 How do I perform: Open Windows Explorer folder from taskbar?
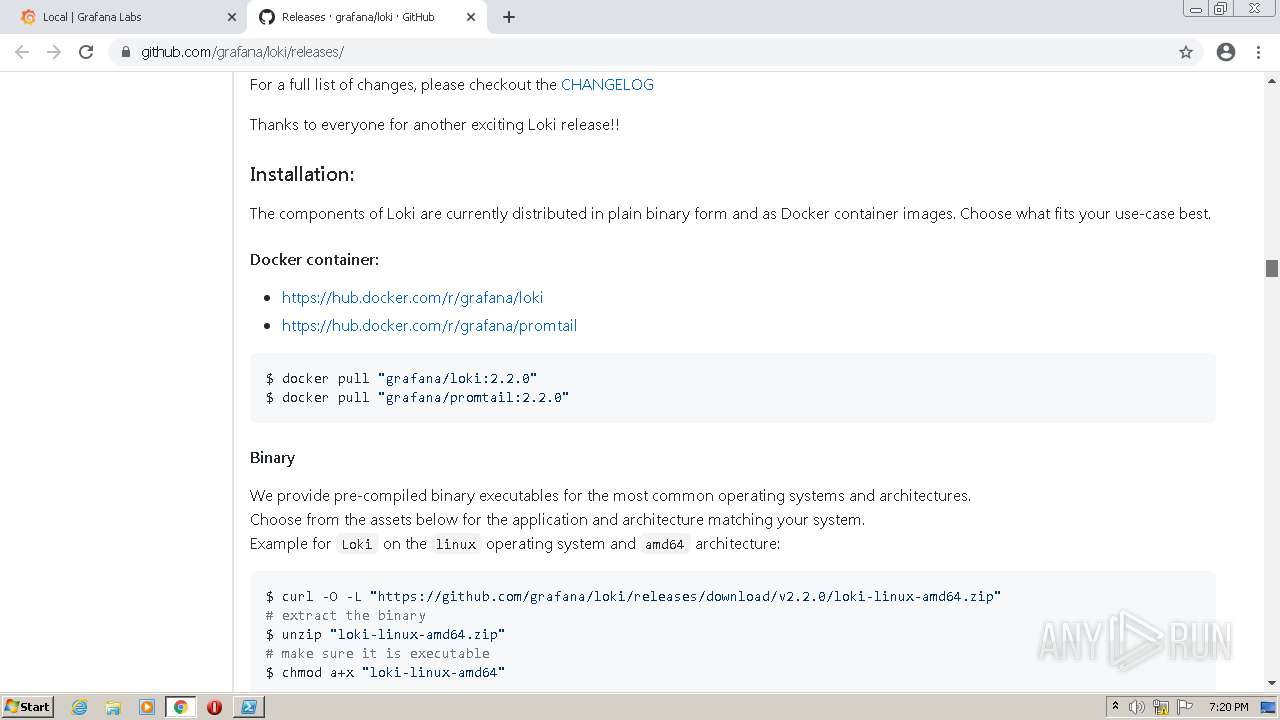tap(113, 707)
